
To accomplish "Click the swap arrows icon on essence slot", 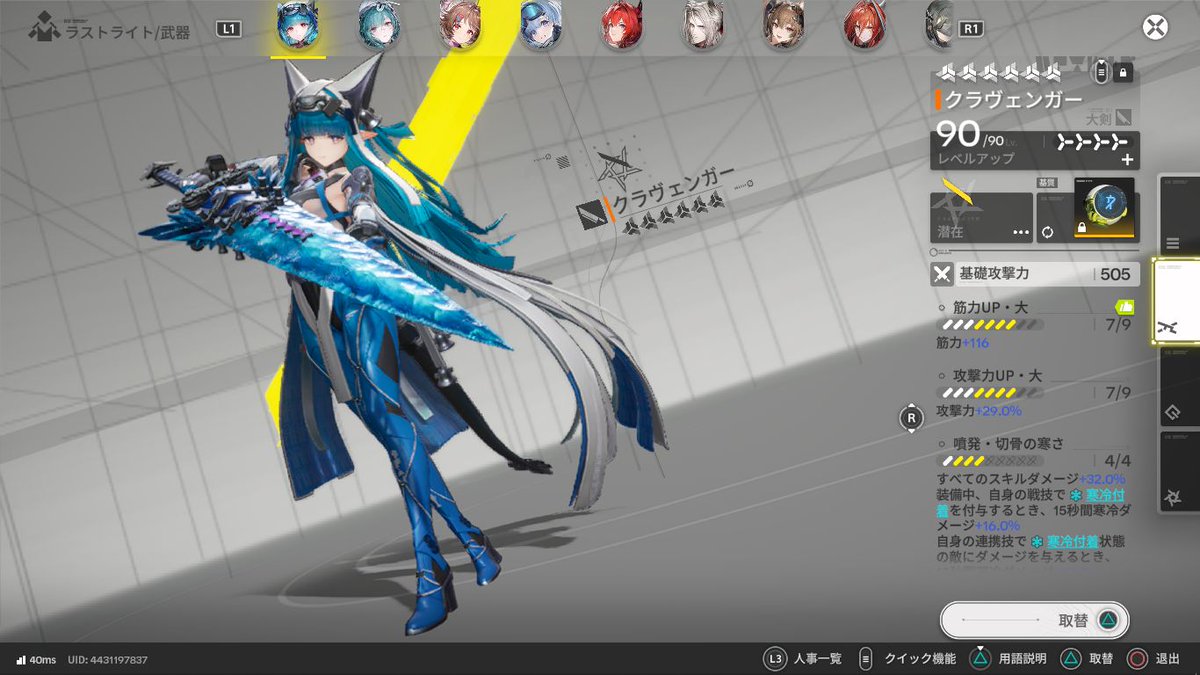I will coord(1048,231).
